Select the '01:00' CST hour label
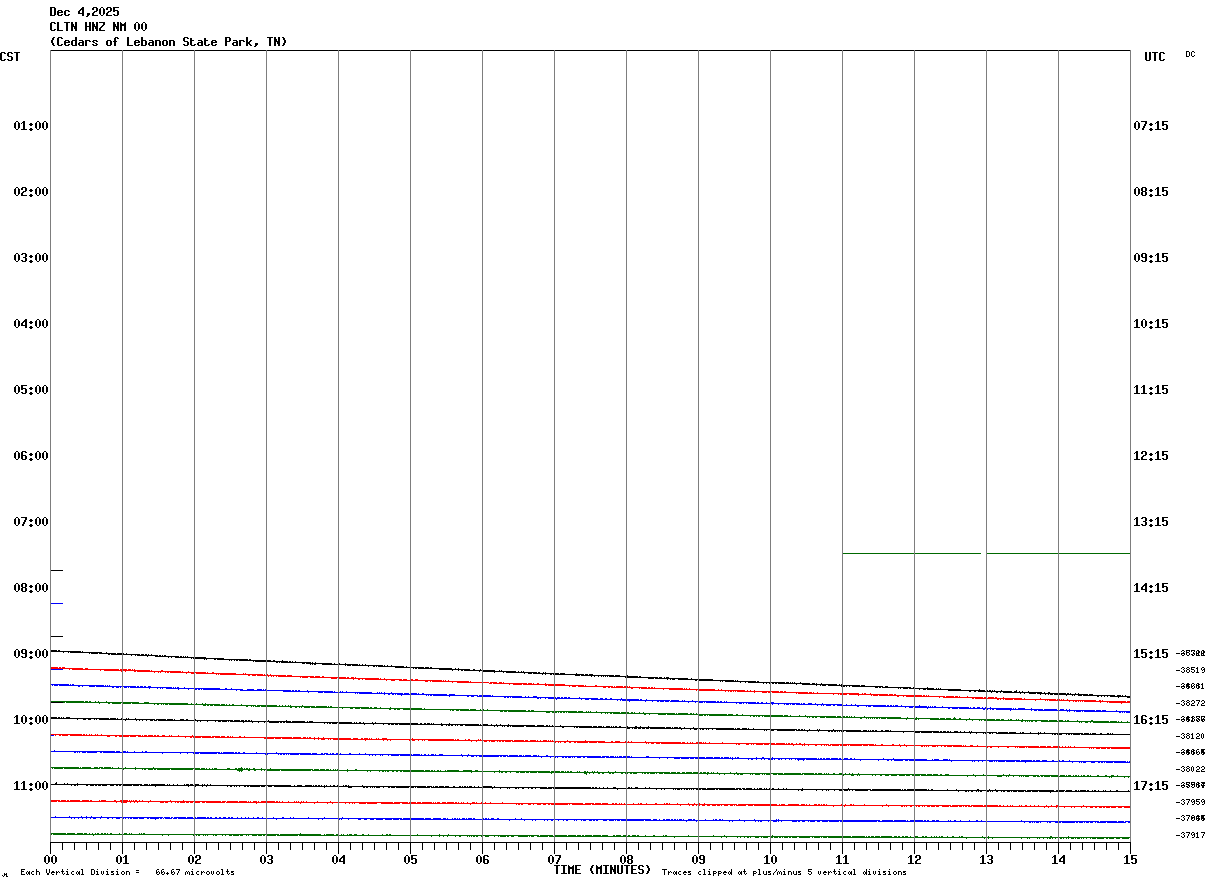 31,126
